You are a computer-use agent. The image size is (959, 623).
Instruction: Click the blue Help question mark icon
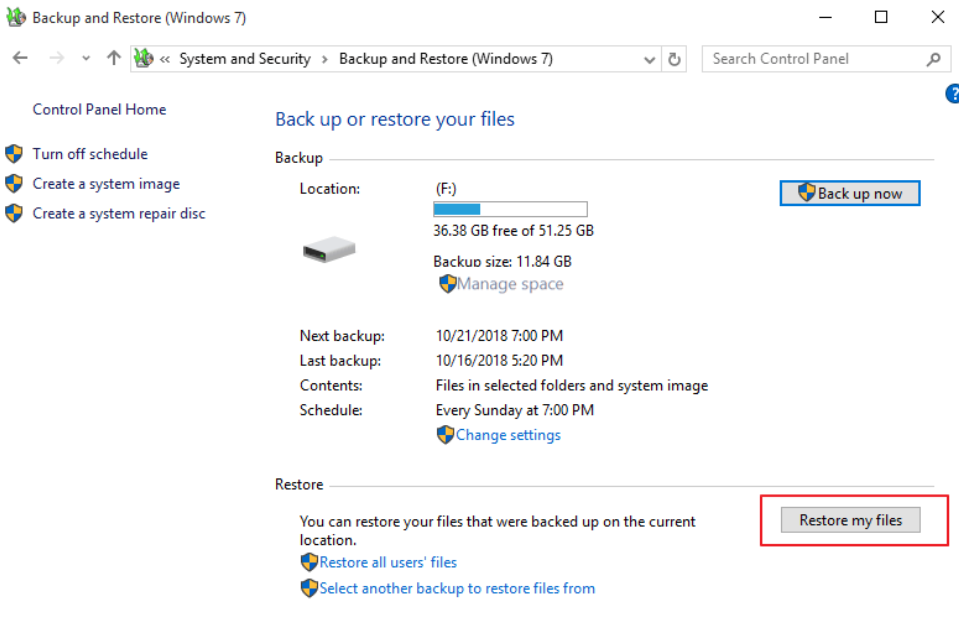(951, 94)
